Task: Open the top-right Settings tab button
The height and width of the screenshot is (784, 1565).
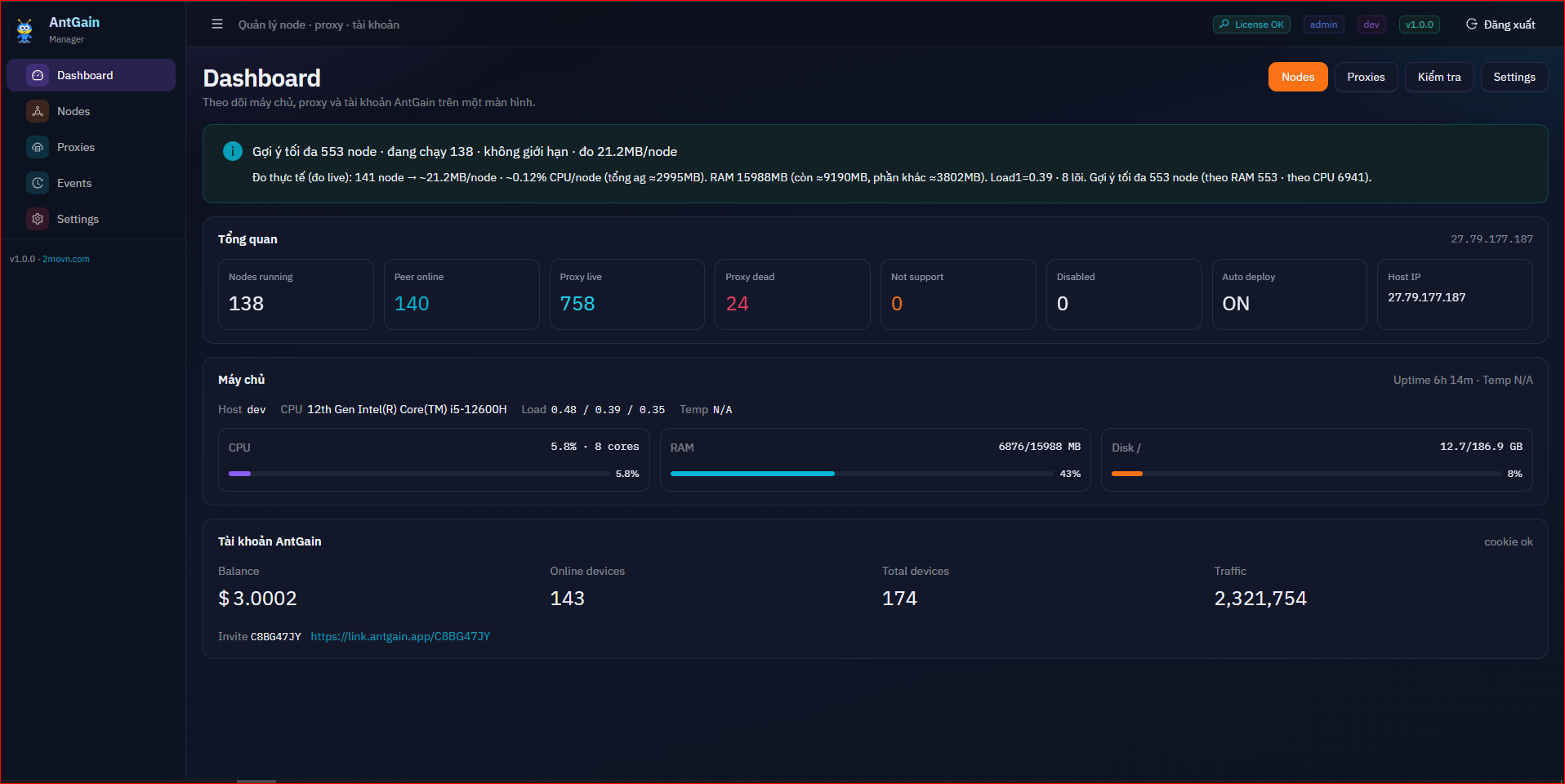Action: point(1514,77)
